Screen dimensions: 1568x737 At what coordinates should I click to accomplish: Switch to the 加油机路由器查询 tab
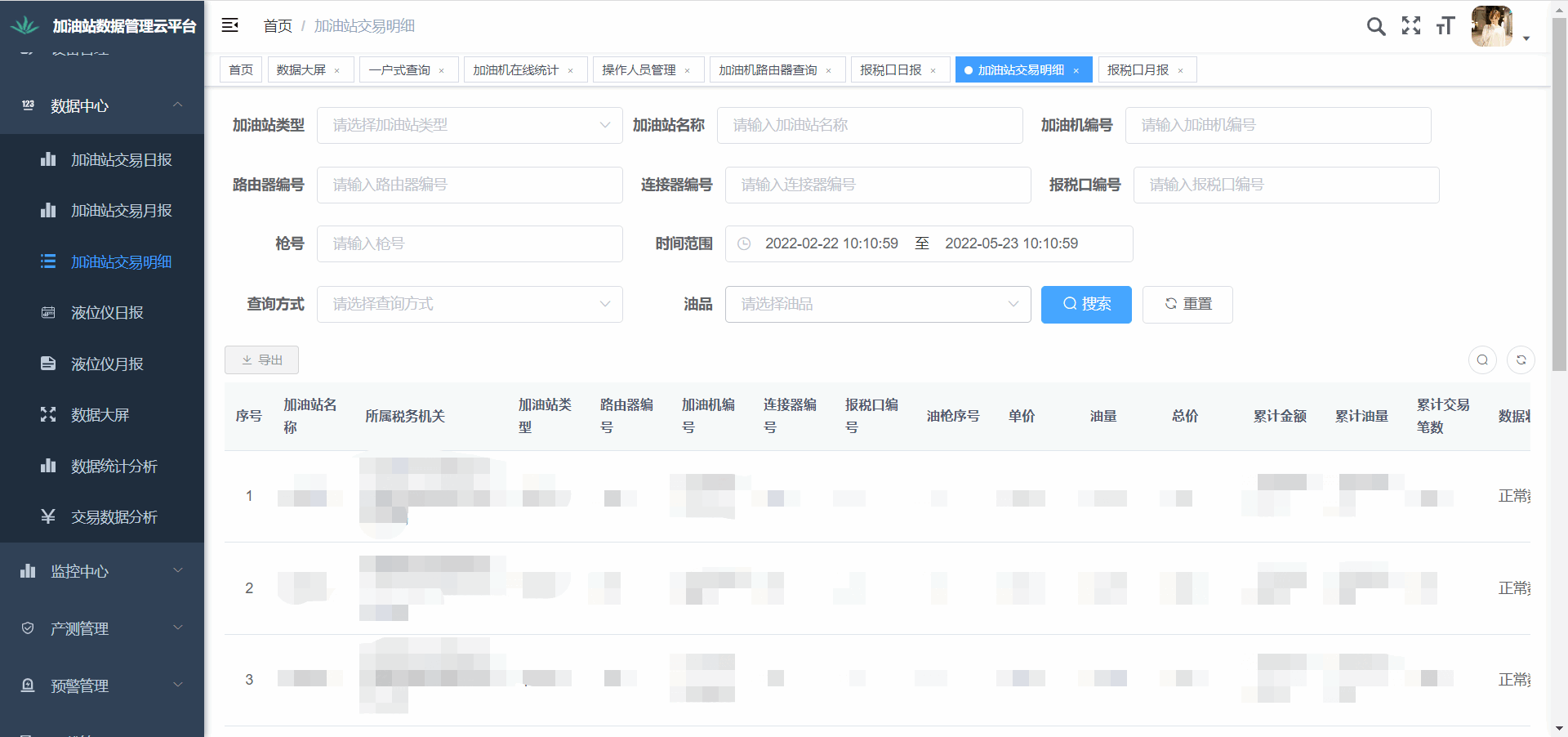[768, 70]
